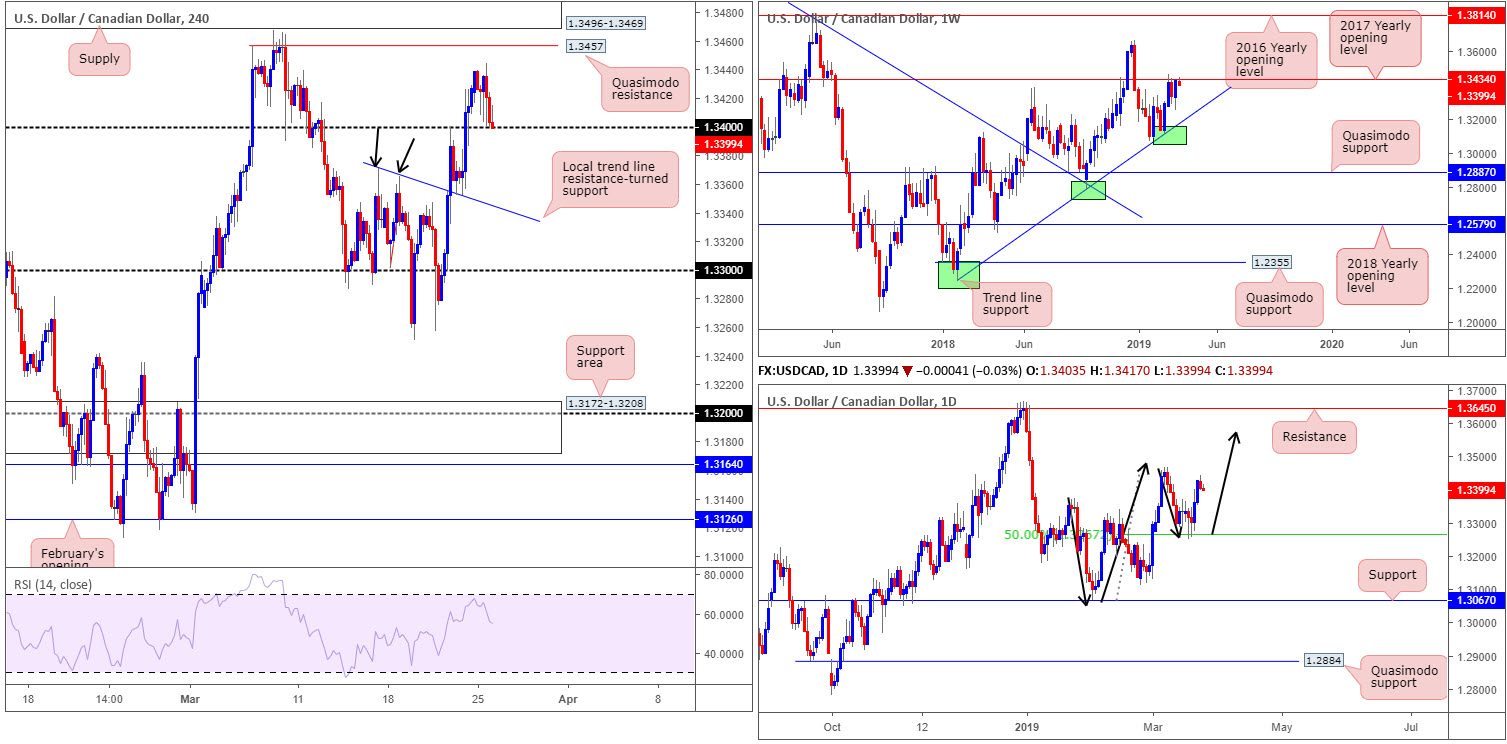
Task: Click the May label on the daily time axis
Action: click(1282, 727)
